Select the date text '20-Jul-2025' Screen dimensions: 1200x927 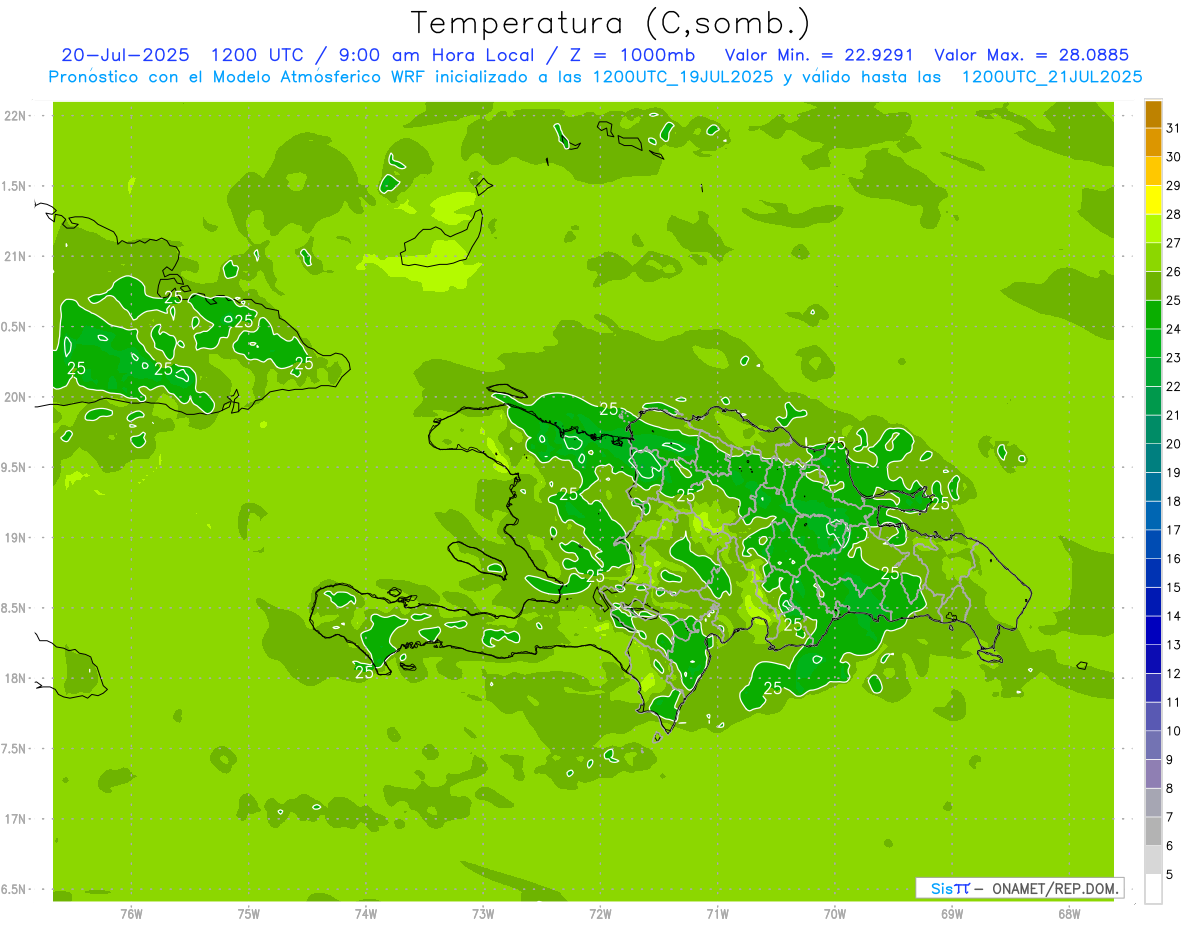(125, 55)
